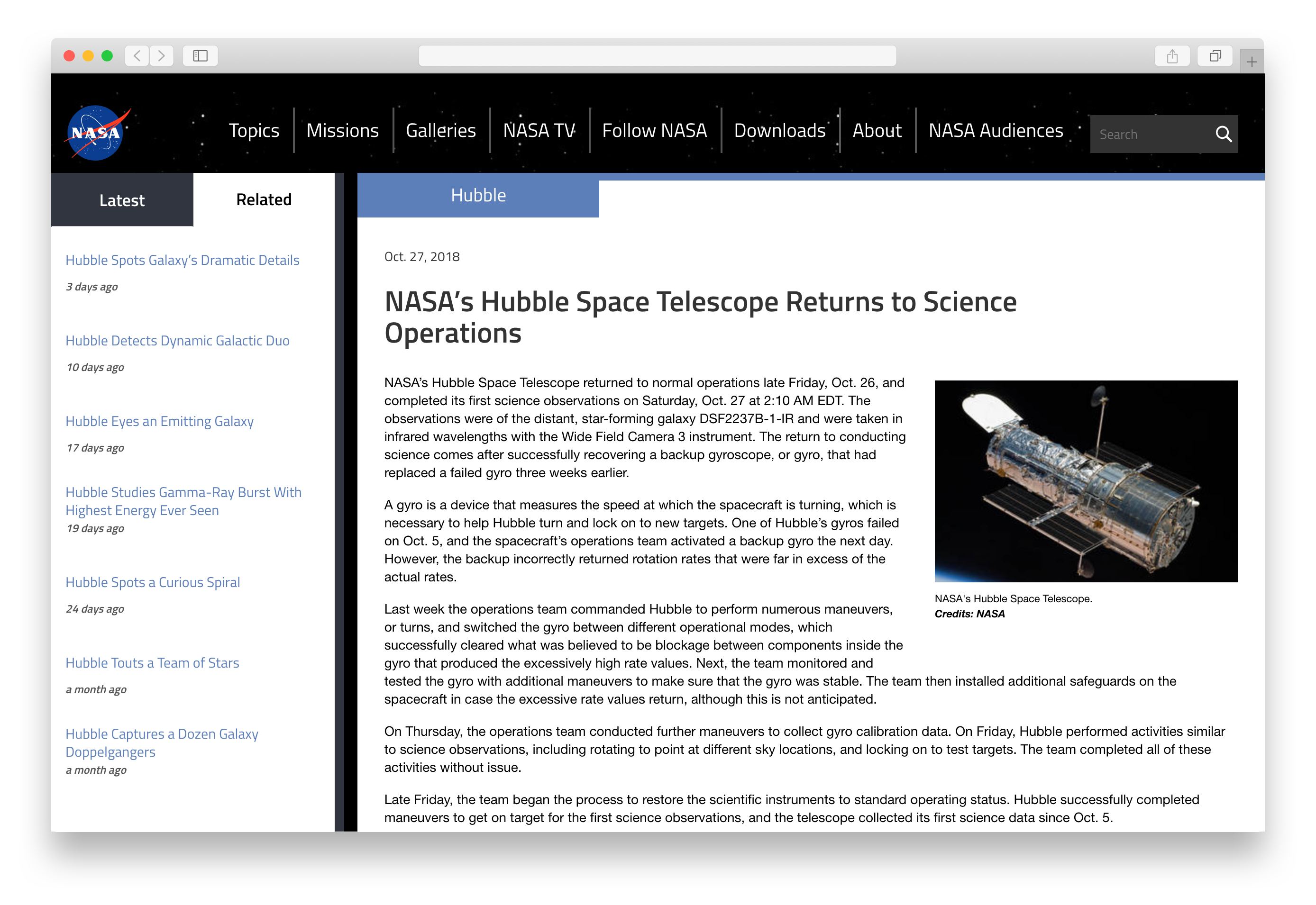Click the NASA logo

point(98,133)
